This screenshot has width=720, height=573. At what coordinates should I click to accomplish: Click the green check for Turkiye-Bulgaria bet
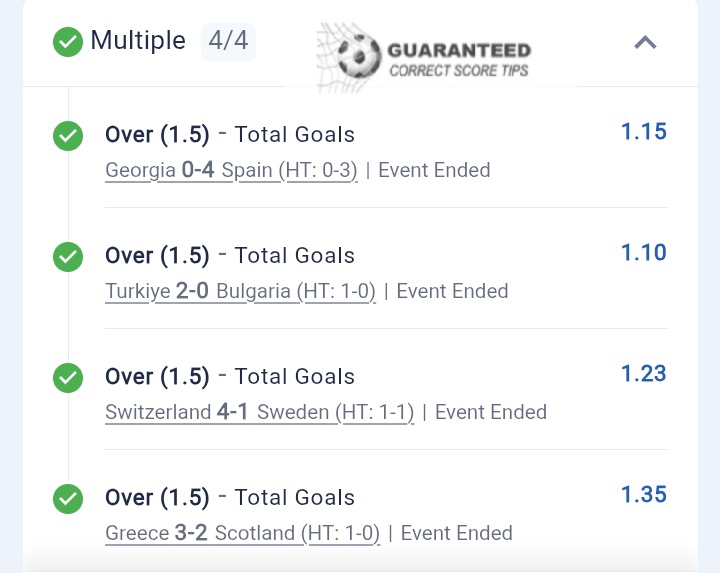[x=68, y=256]
